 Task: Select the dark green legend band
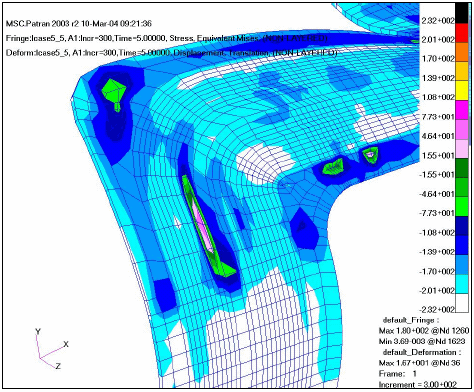click(x=462, y=168)
